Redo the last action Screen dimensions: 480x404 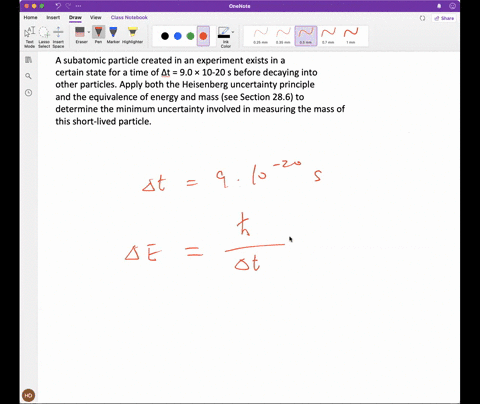(x=68, y=6)
